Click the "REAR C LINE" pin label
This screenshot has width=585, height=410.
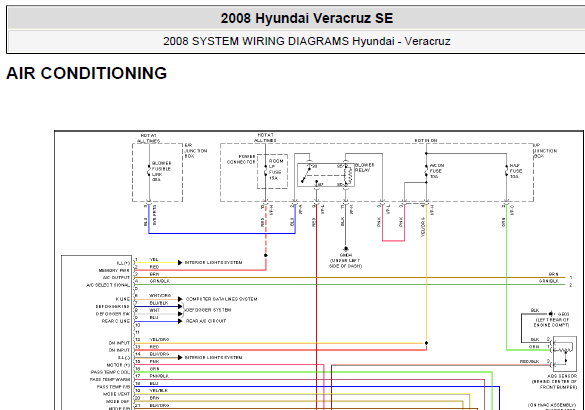[x=116, y=321]
